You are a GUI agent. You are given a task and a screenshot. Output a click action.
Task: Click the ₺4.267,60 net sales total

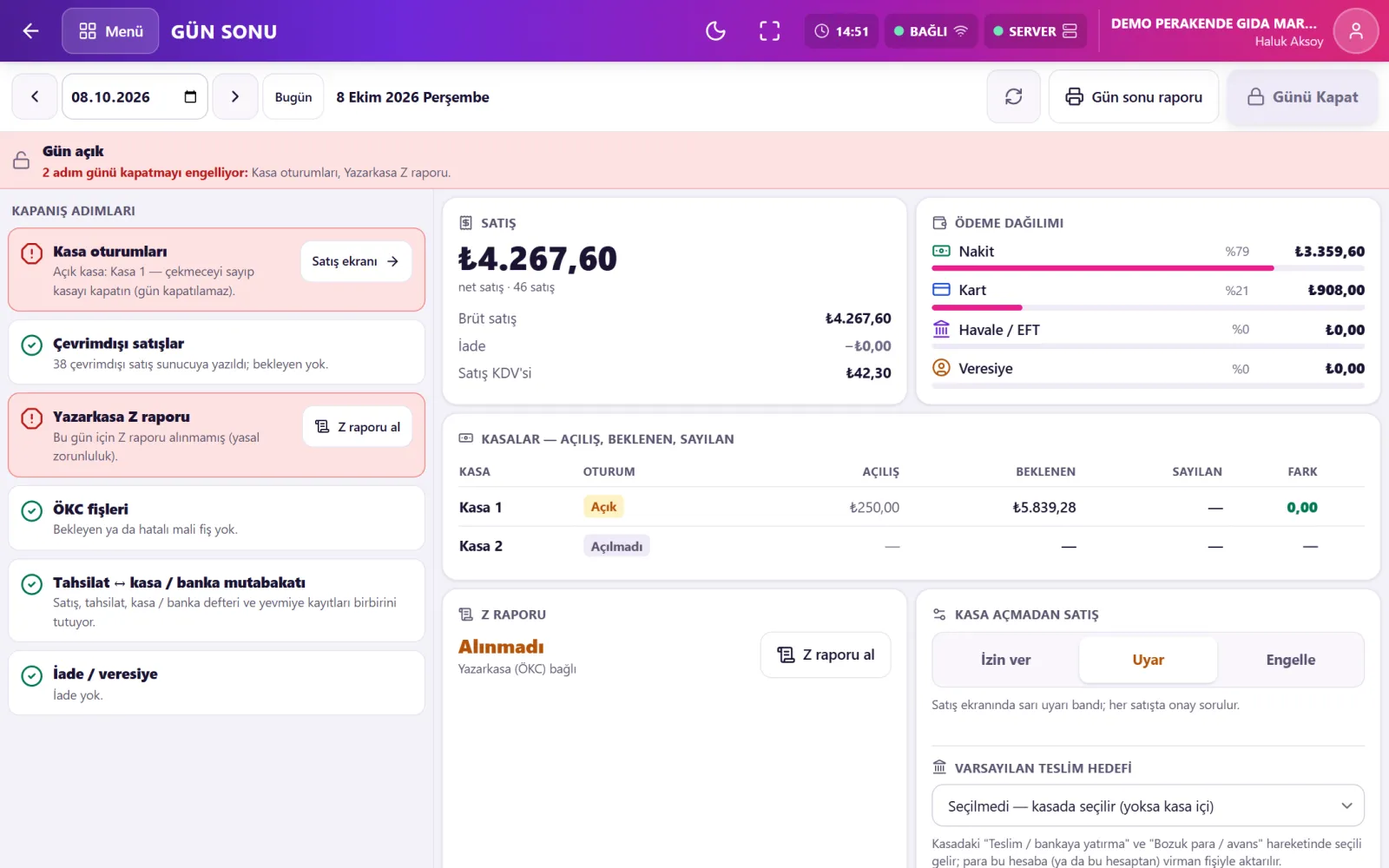537,259
